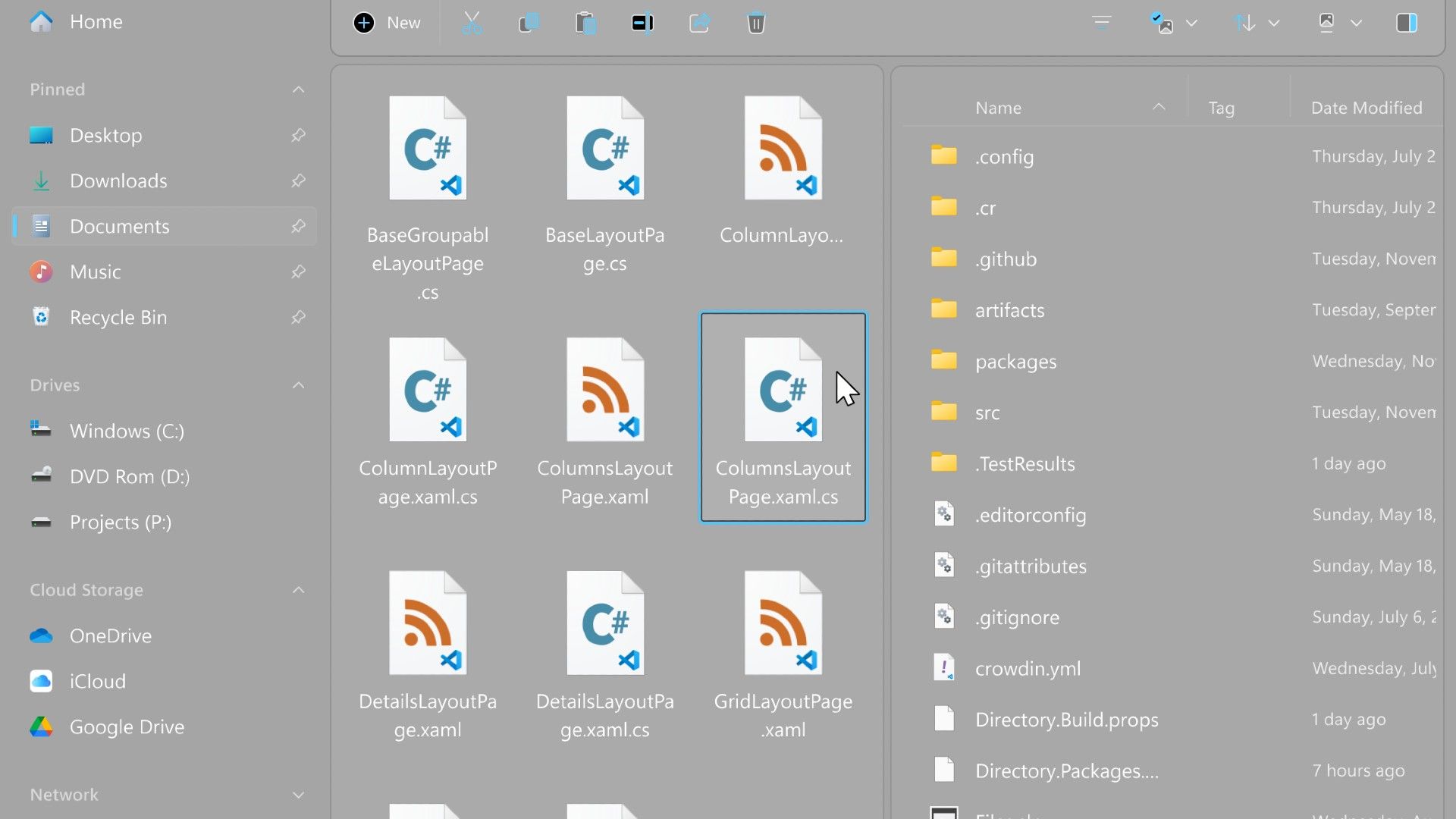Viewport: 1456px width, 819px height.
Task: Open Google Drive in the sidebar
Action: pos(165,726)
